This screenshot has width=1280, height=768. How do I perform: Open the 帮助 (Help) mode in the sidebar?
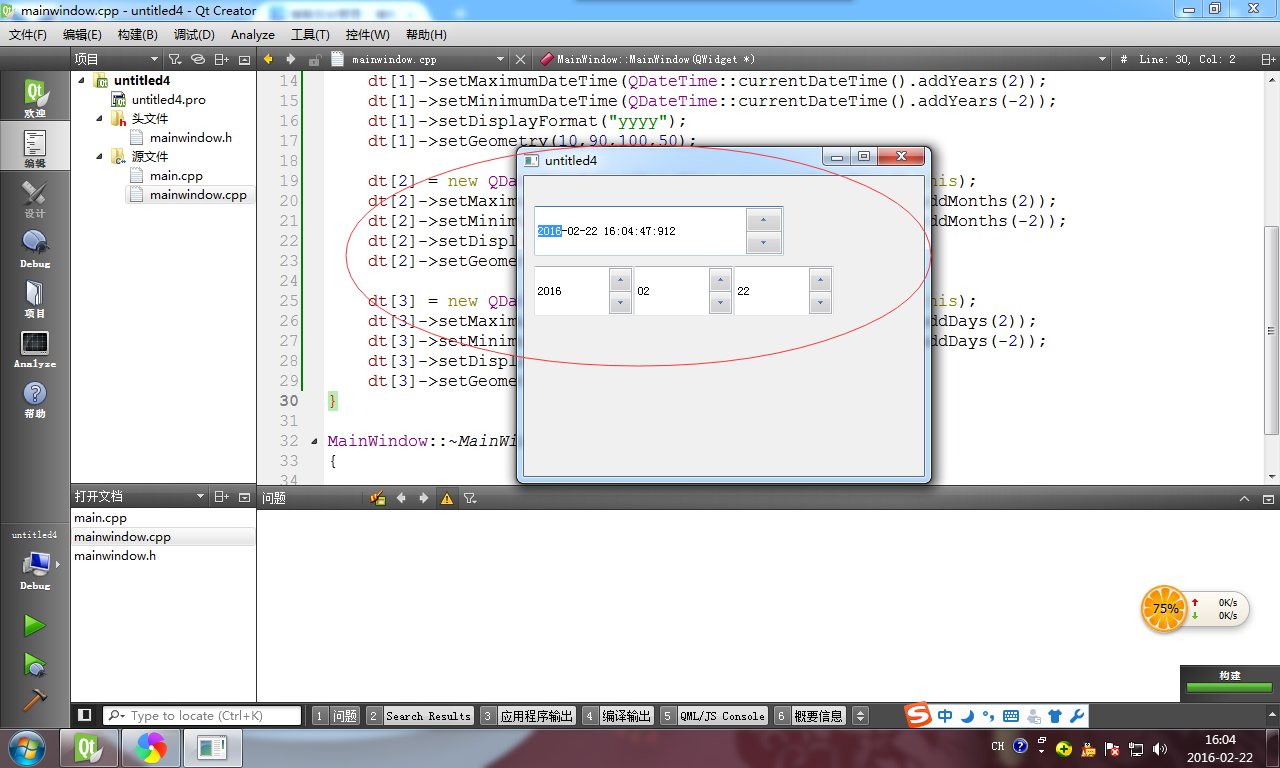[x=35, y=398]
